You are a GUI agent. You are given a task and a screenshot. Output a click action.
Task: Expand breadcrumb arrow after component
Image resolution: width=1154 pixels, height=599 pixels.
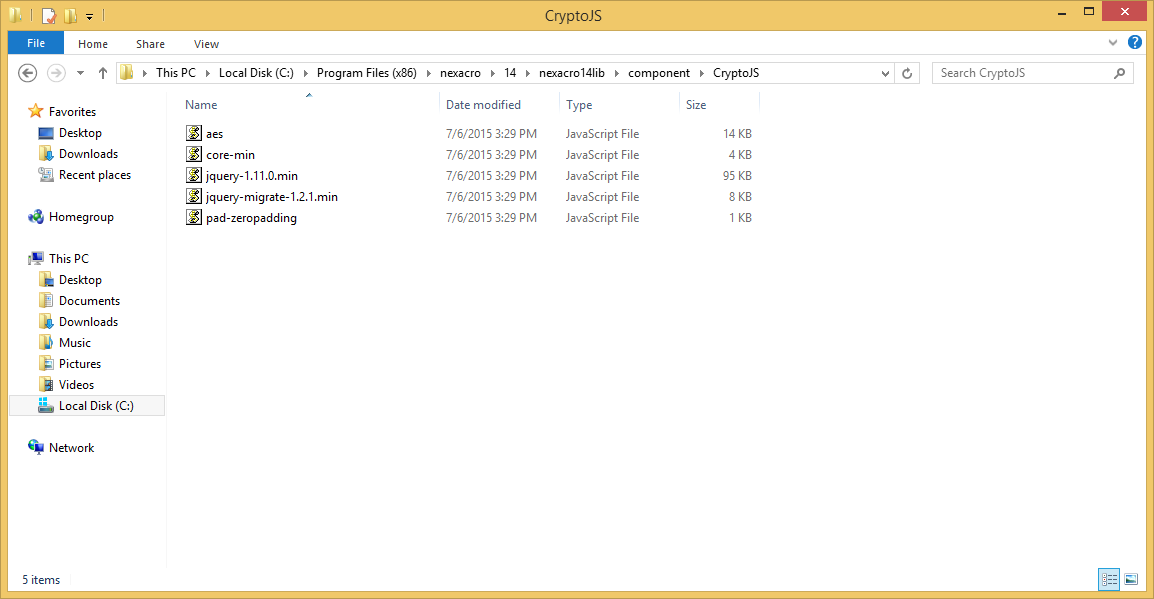[701, 73]
